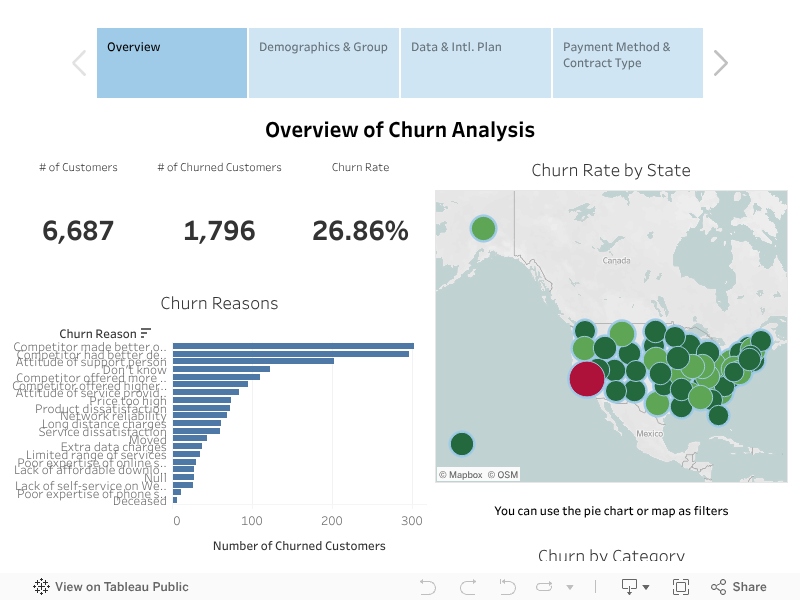This screenshot has height=600, width=800.
Task: Click the refresh data icon
Action: coord(545,587)
